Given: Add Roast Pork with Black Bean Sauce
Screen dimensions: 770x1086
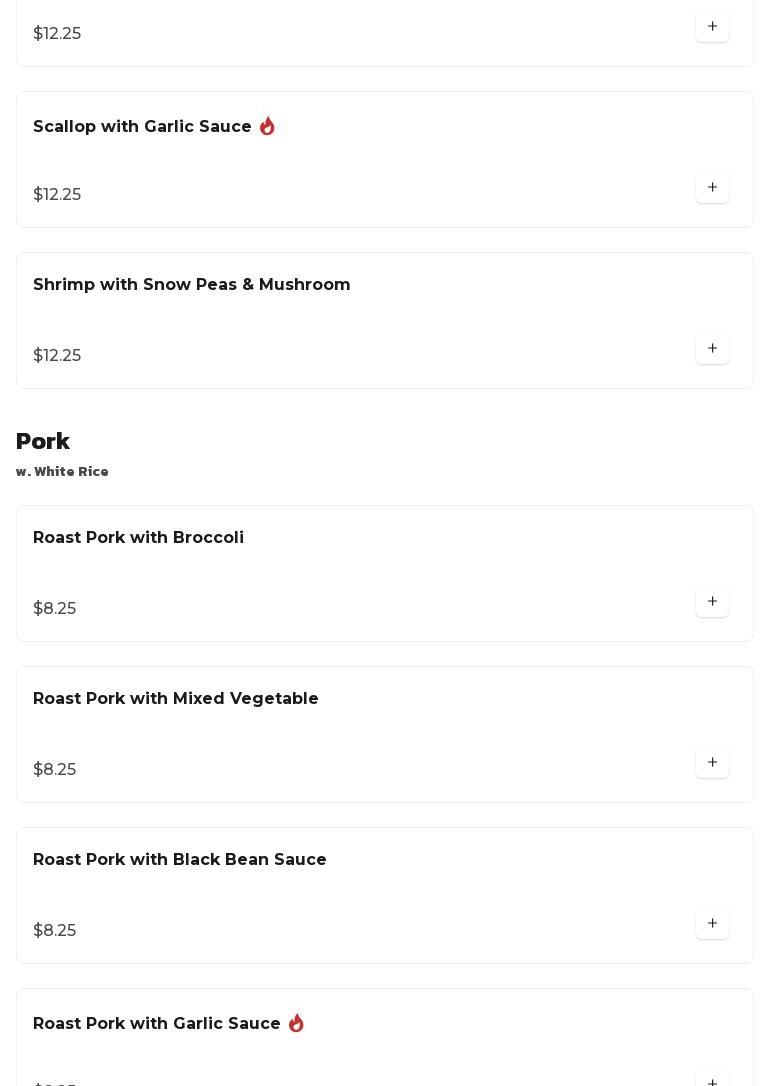Looking at the screenshot, I should (712, 924).
